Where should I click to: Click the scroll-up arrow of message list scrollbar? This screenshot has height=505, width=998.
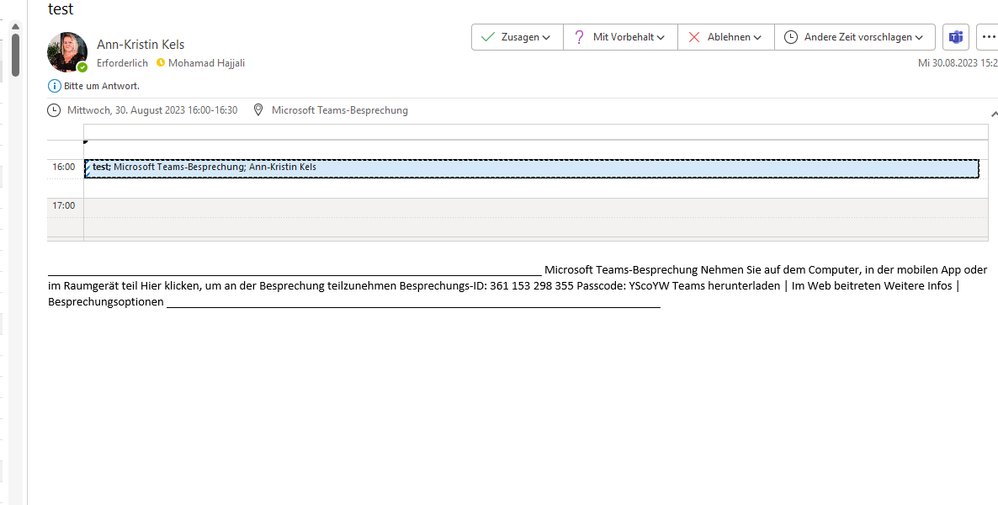click(x=15, y=25)
